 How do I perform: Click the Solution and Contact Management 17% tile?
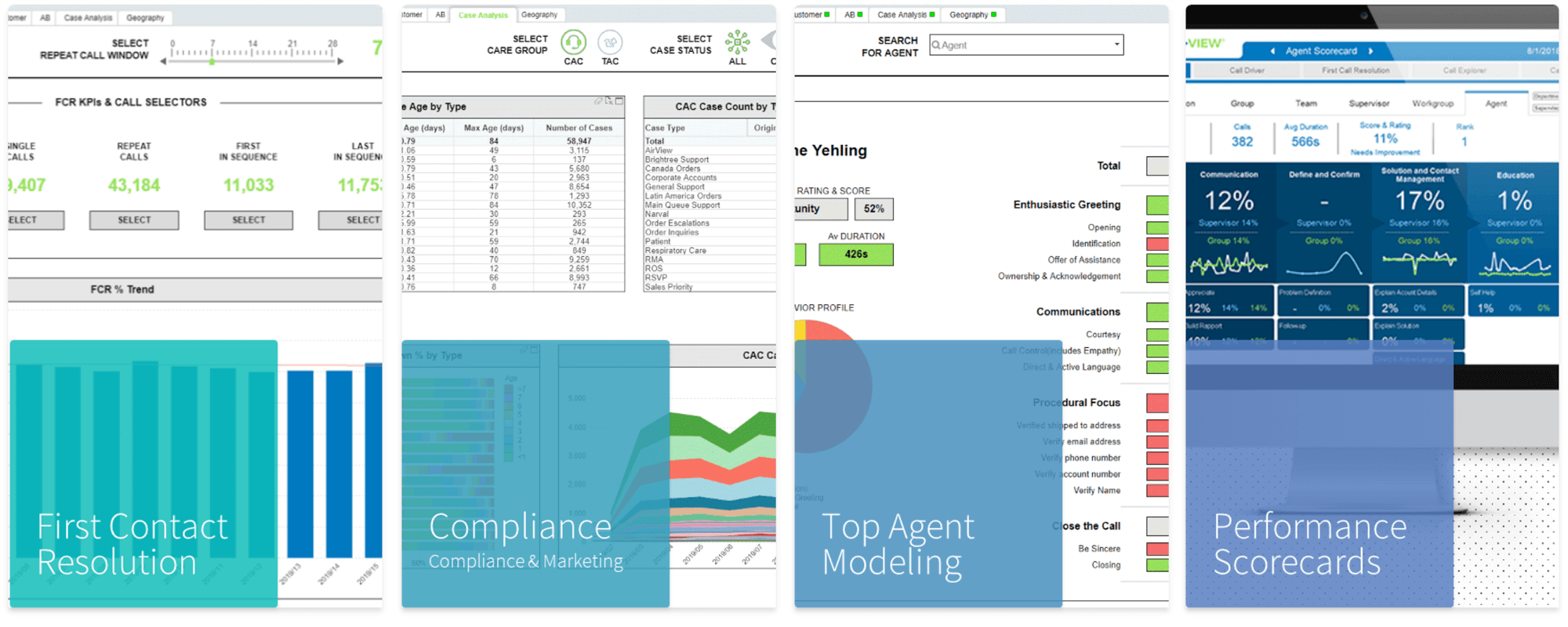coord(1419,223)
